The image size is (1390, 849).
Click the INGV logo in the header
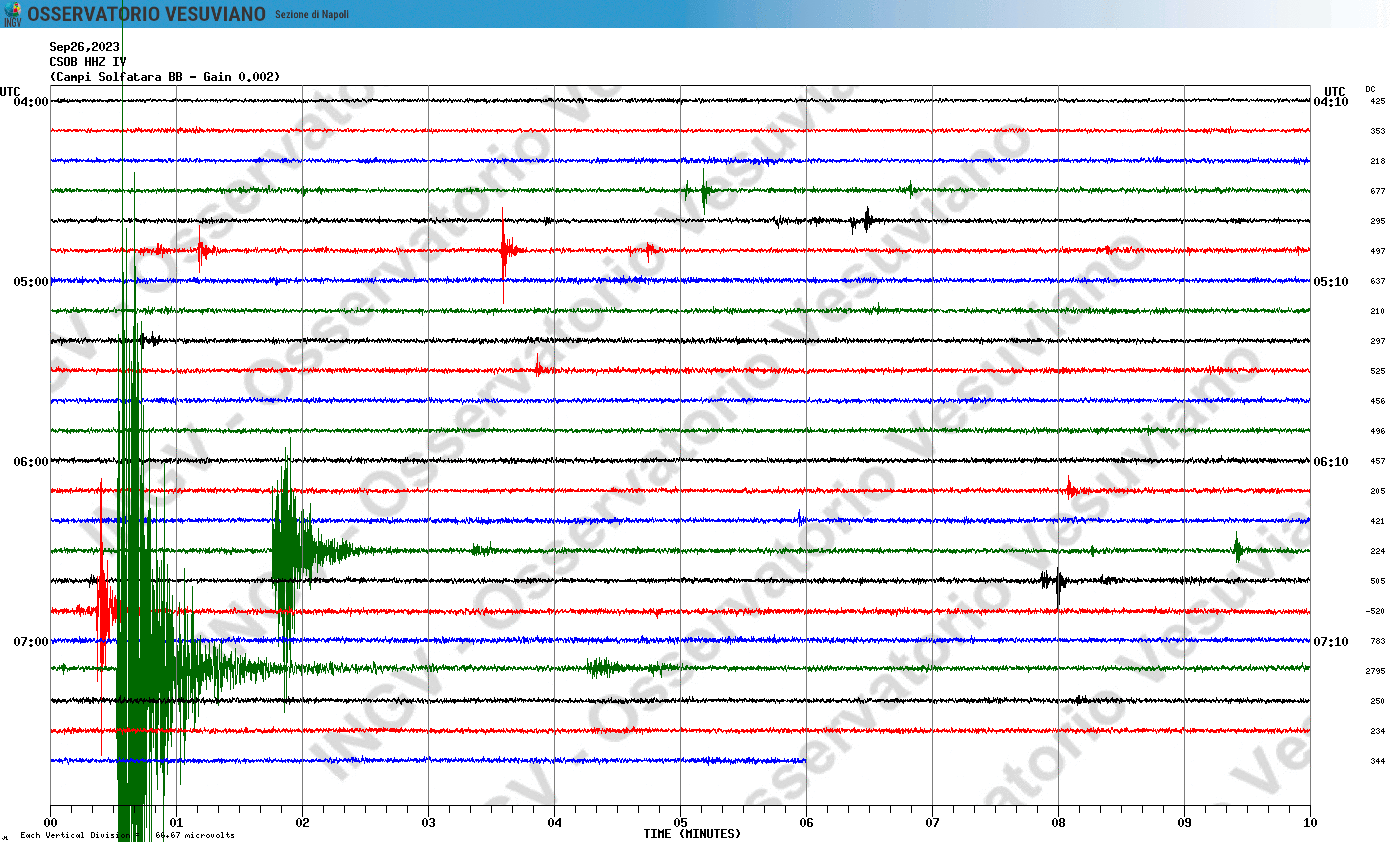12,14
